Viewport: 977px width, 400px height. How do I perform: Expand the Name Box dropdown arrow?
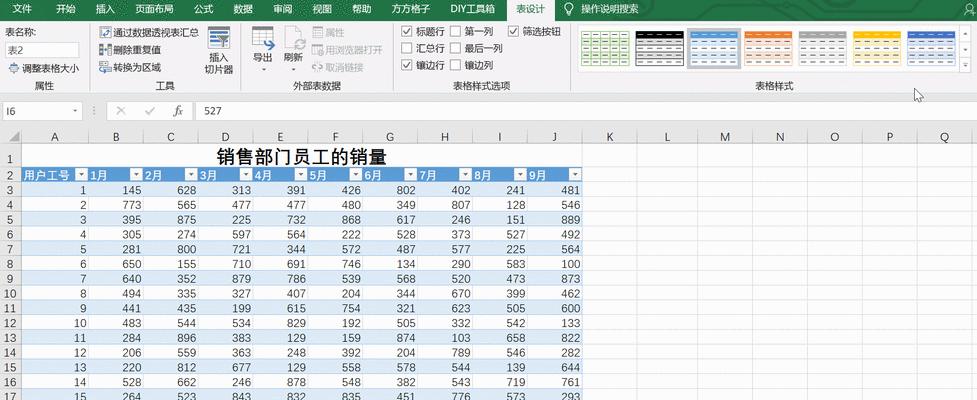pos(75,111)
